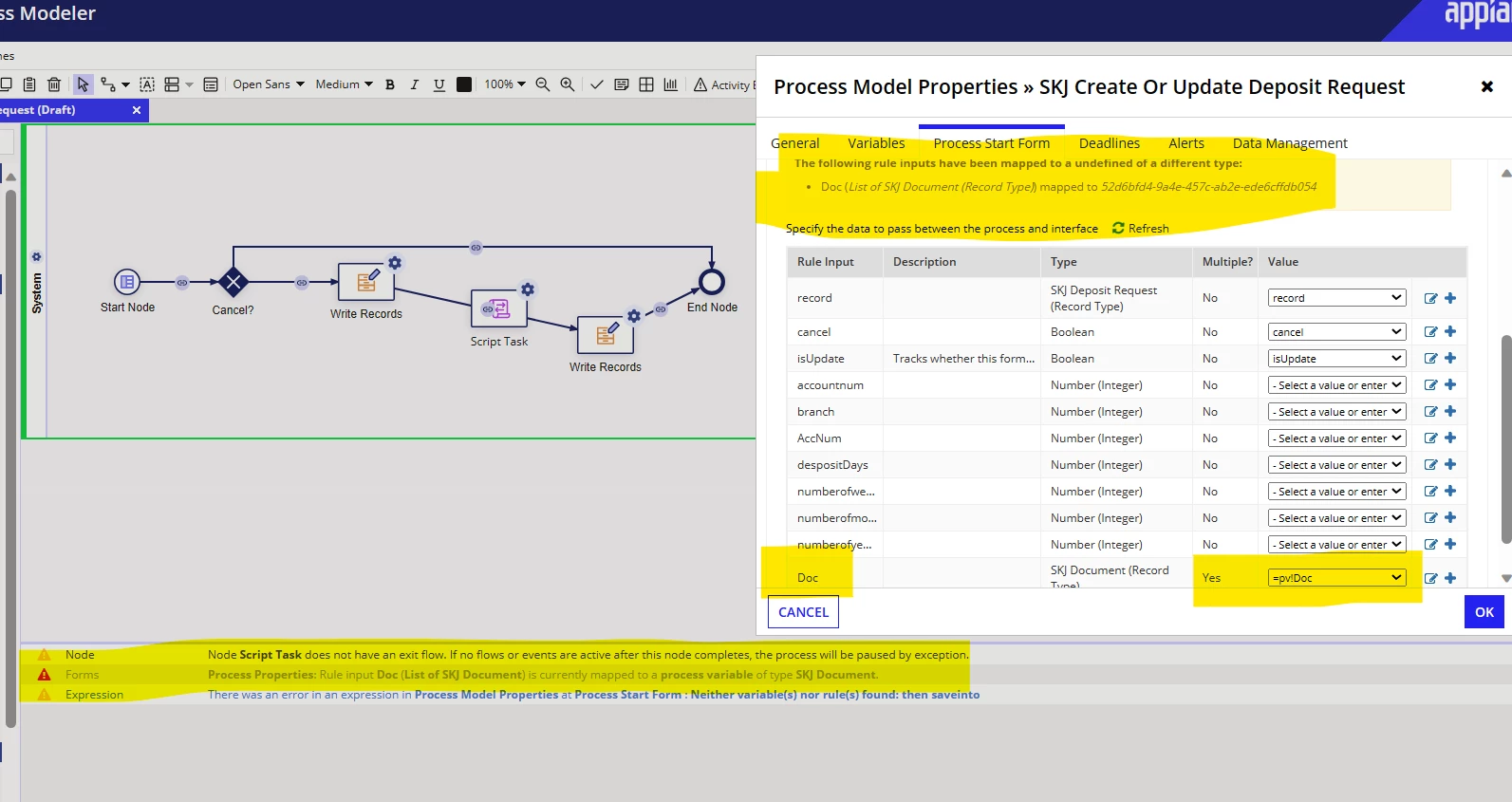Edit expression icon for record row
Screen dimensions: 1512x802
pyautogui.click(x=1430, y=298)
